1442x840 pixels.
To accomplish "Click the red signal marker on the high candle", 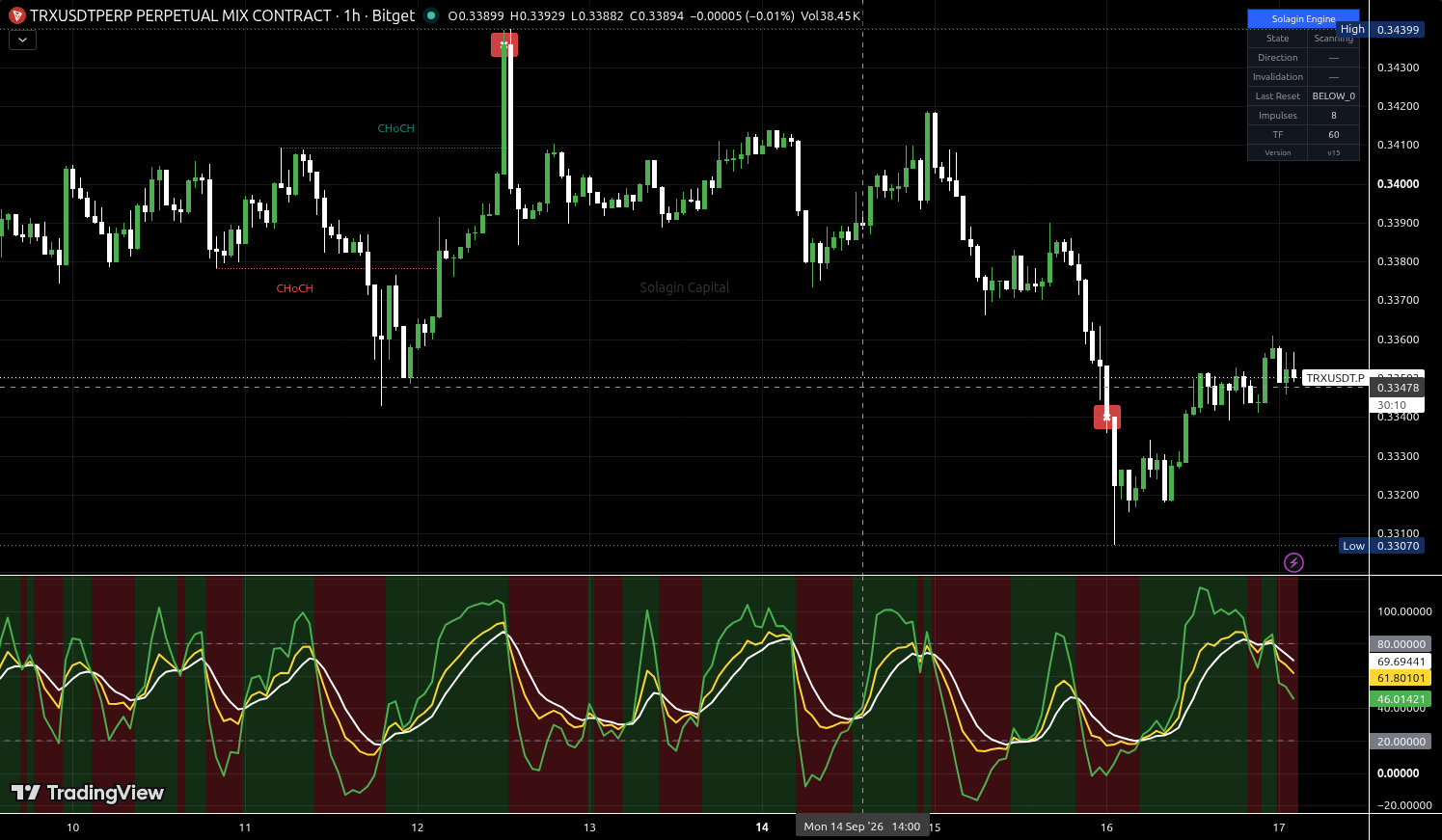I will tap(504, 44).
